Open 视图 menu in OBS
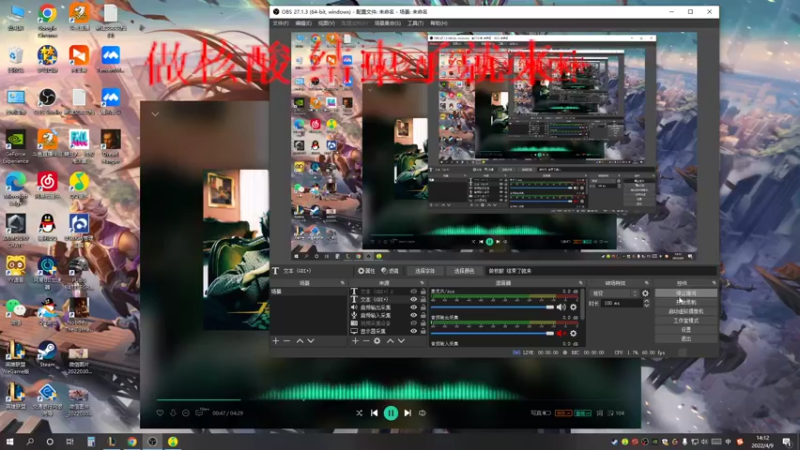800x450 pixels. [326, 23]
